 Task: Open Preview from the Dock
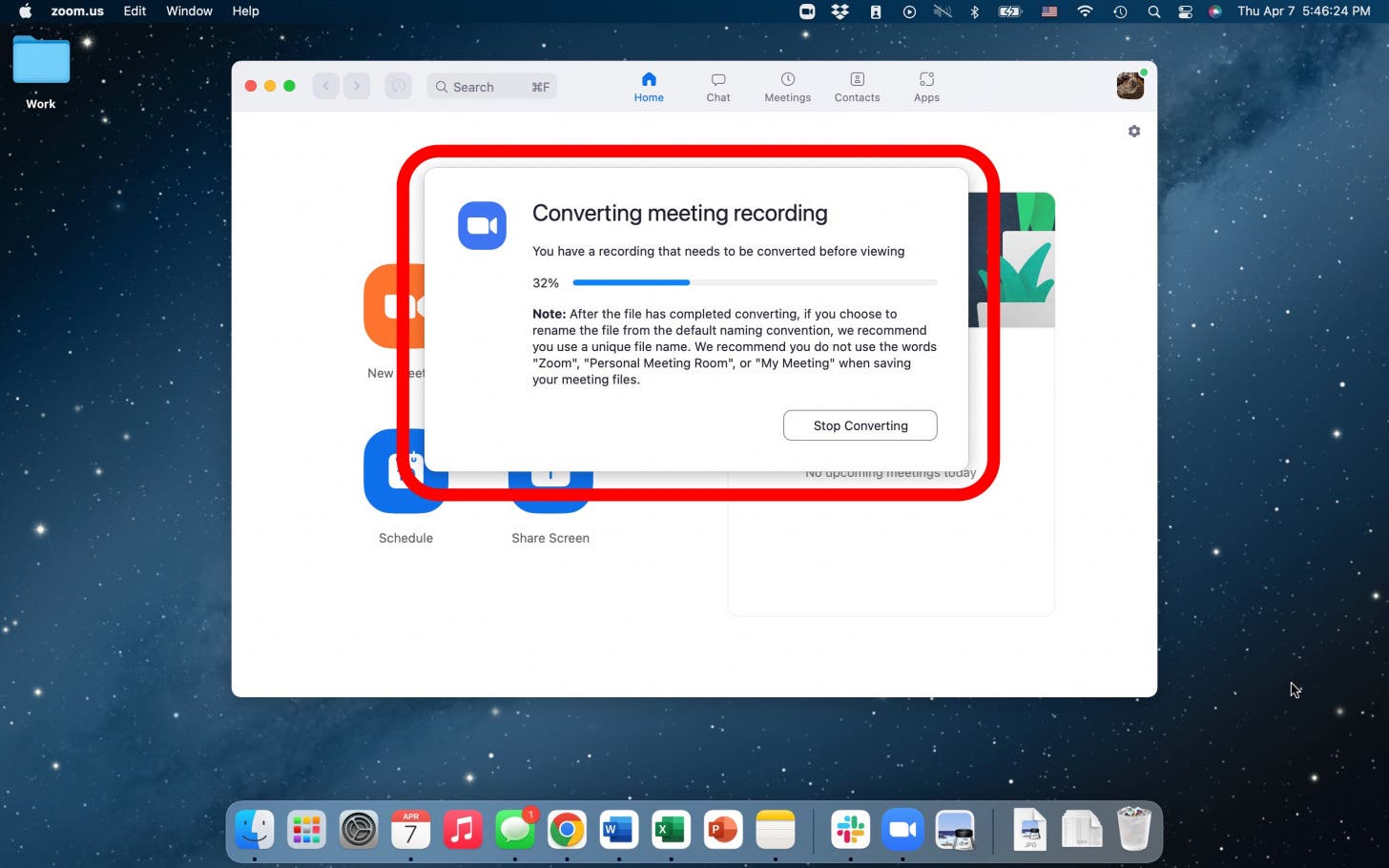(x=955, y=830)
